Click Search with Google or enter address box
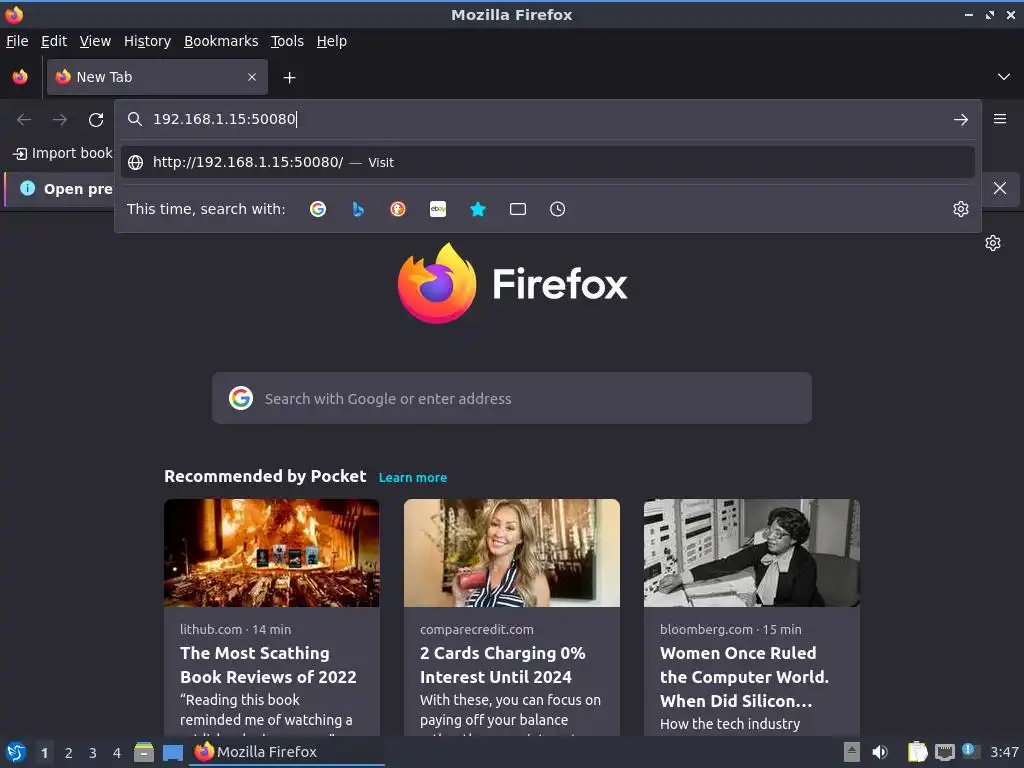The width and height of the screenshot is (1024, 768). [511, 398]
